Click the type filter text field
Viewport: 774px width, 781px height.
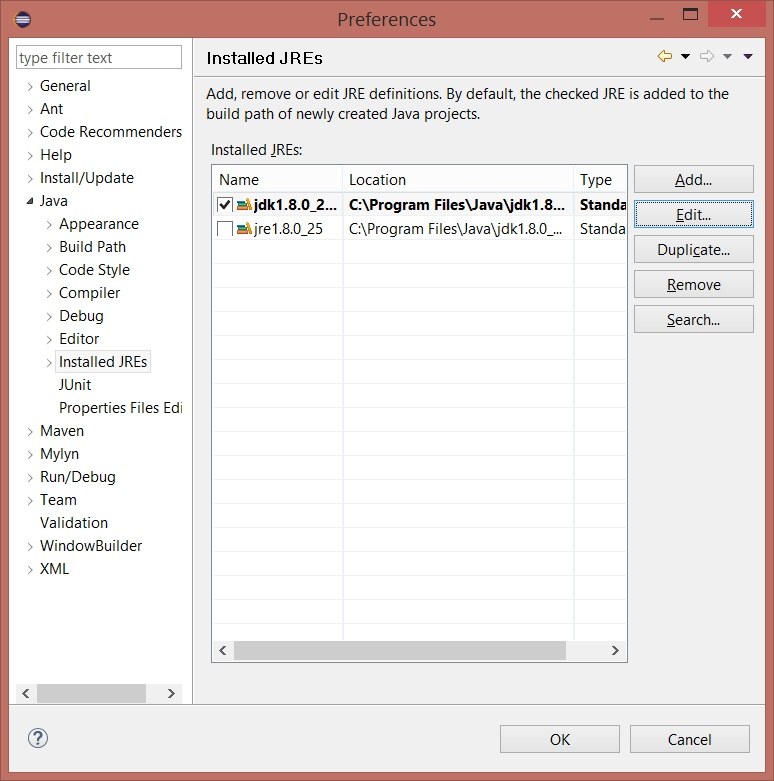coord(99,57)
